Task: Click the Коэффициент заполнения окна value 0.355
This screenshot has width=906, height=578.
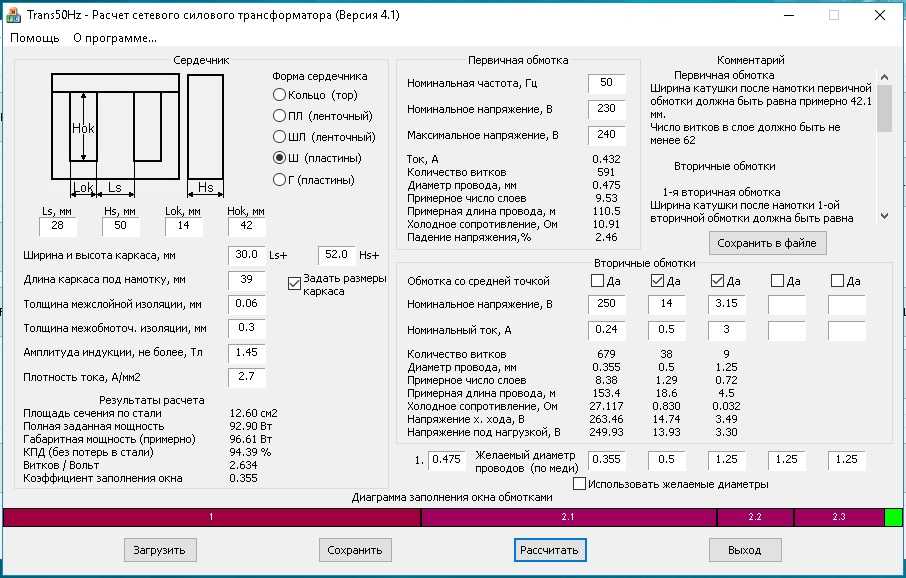Action: click(x=243, y=479)
